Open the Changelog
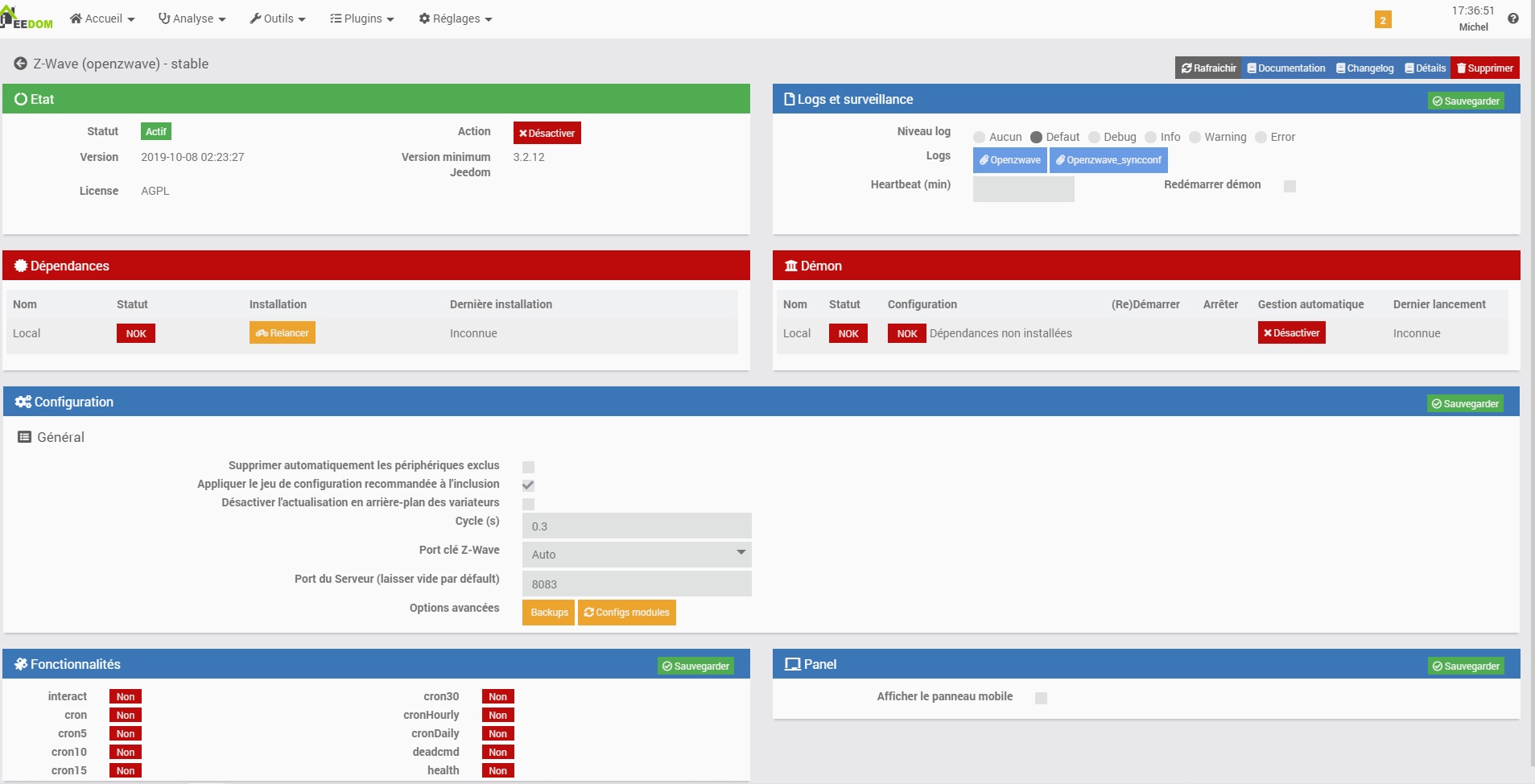This screenshot has height=784, width=1535. (1365, 68)
